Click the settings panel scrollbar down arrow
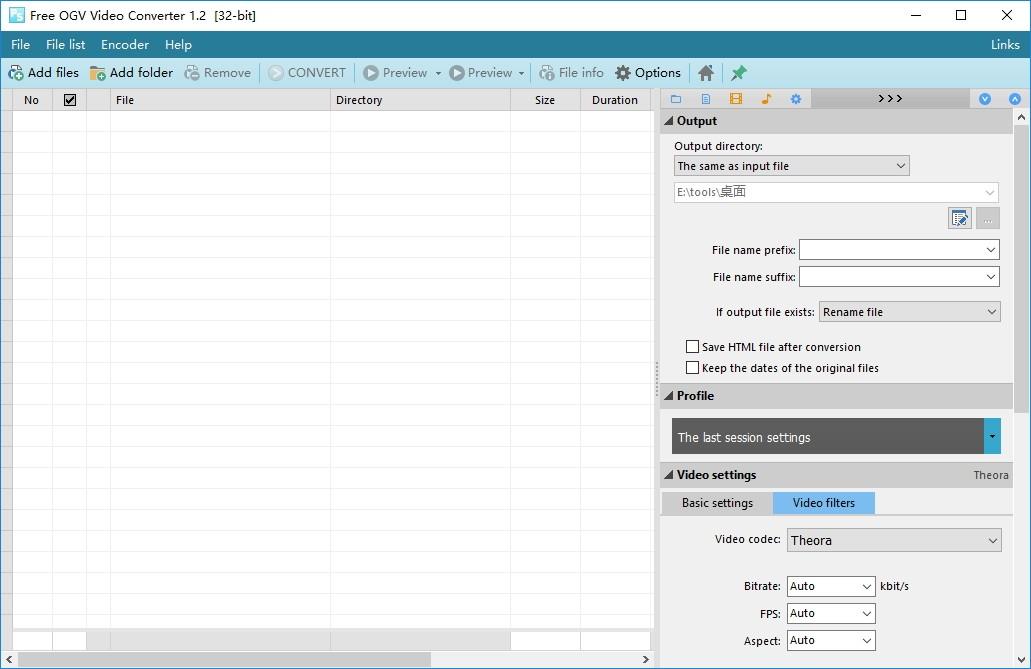Image resolution: width=1031 pixels, height=669 pixels. pos(1021,659)
